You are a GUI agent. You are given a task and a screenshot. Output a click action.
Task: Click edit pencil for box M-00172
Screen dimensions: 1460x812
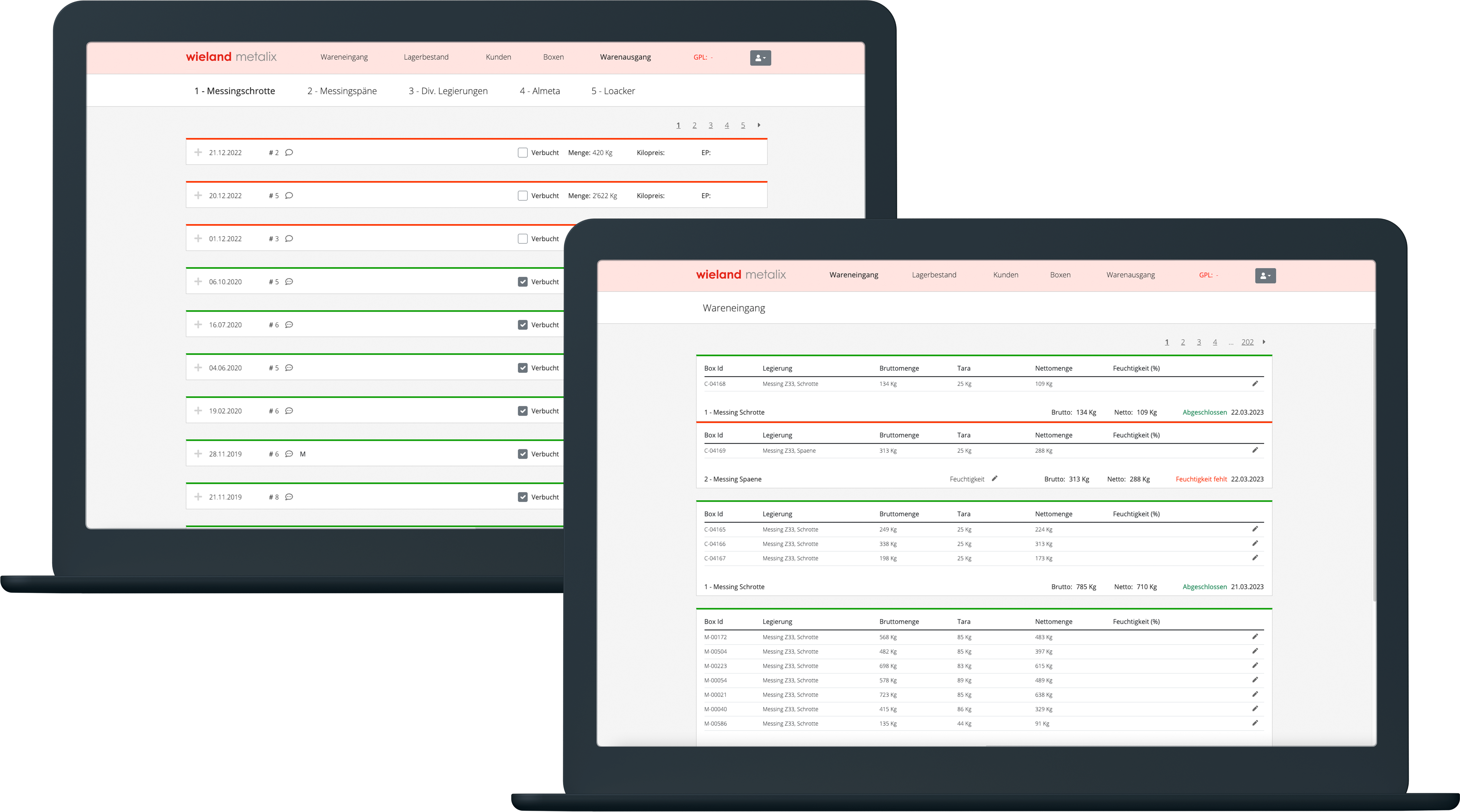coord(1255,637)
